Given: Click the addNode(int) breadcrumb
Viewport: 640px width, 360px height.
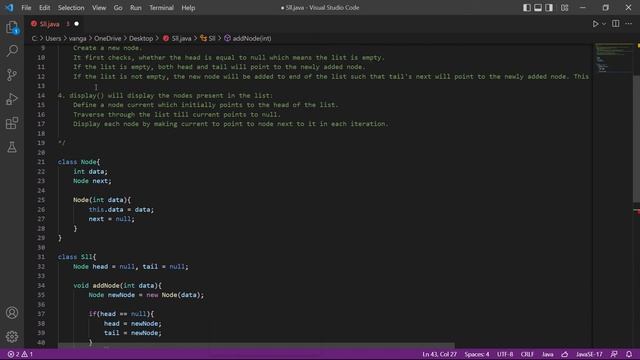Looking at the screenshot, I should point(248,38).
